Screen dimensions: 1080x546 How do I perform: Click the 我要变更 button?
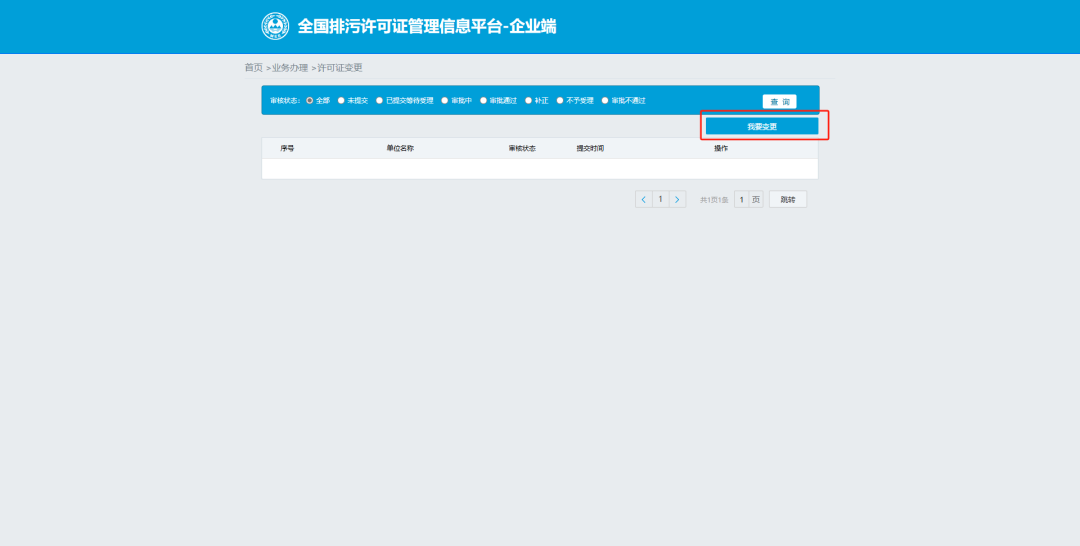click(x=762, y=127)
